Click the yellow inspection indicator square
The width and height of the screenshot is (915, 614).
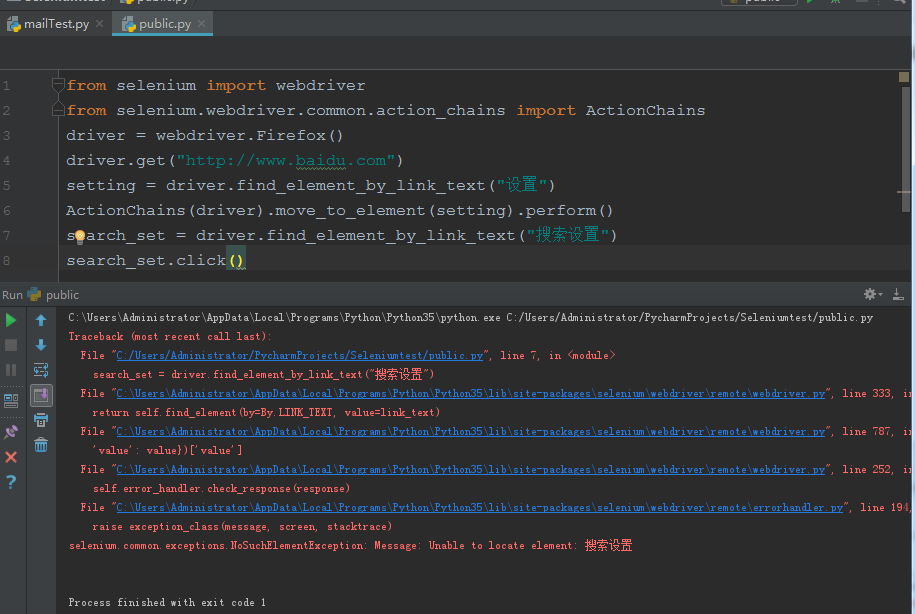click(x=904, y=77)
